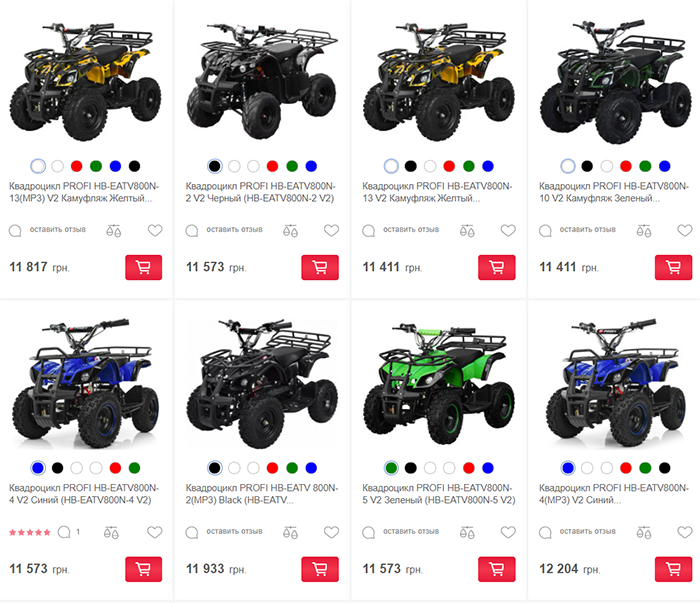Image resolution: width=700 pixels, height=603 pixels.
Task: Favorite the HB-EATV800N-4(MP3) V2 Синий quad
Action: click(x=685, y=532)
